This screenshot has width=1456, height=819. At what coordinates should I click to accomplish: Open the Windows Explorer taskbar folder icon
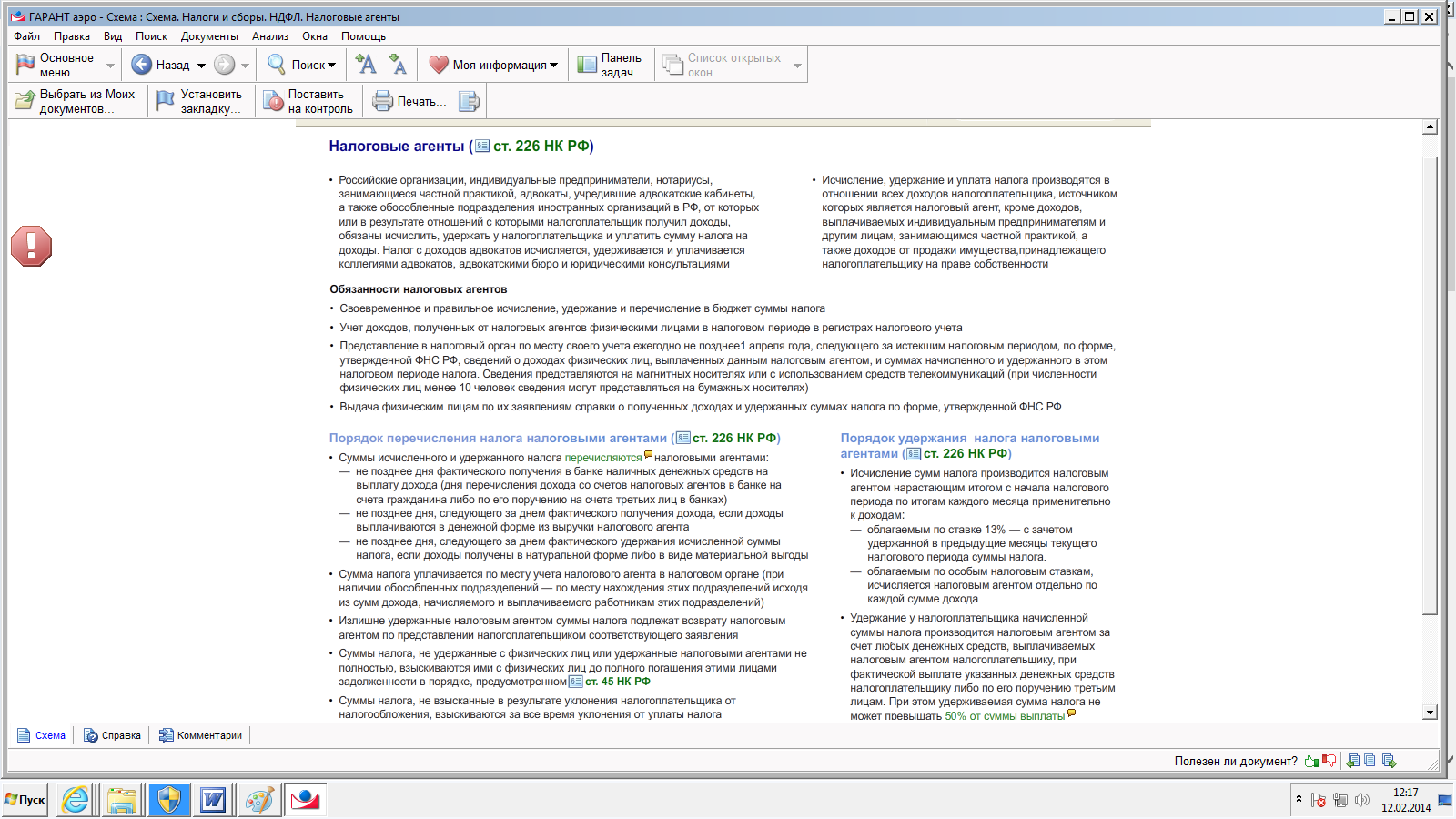coord(122,800)
